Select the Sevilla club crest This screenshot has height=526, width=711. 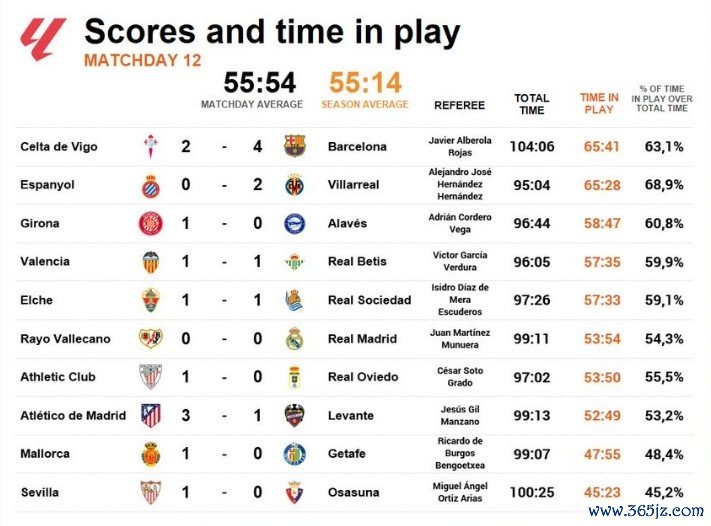(150, 492)
